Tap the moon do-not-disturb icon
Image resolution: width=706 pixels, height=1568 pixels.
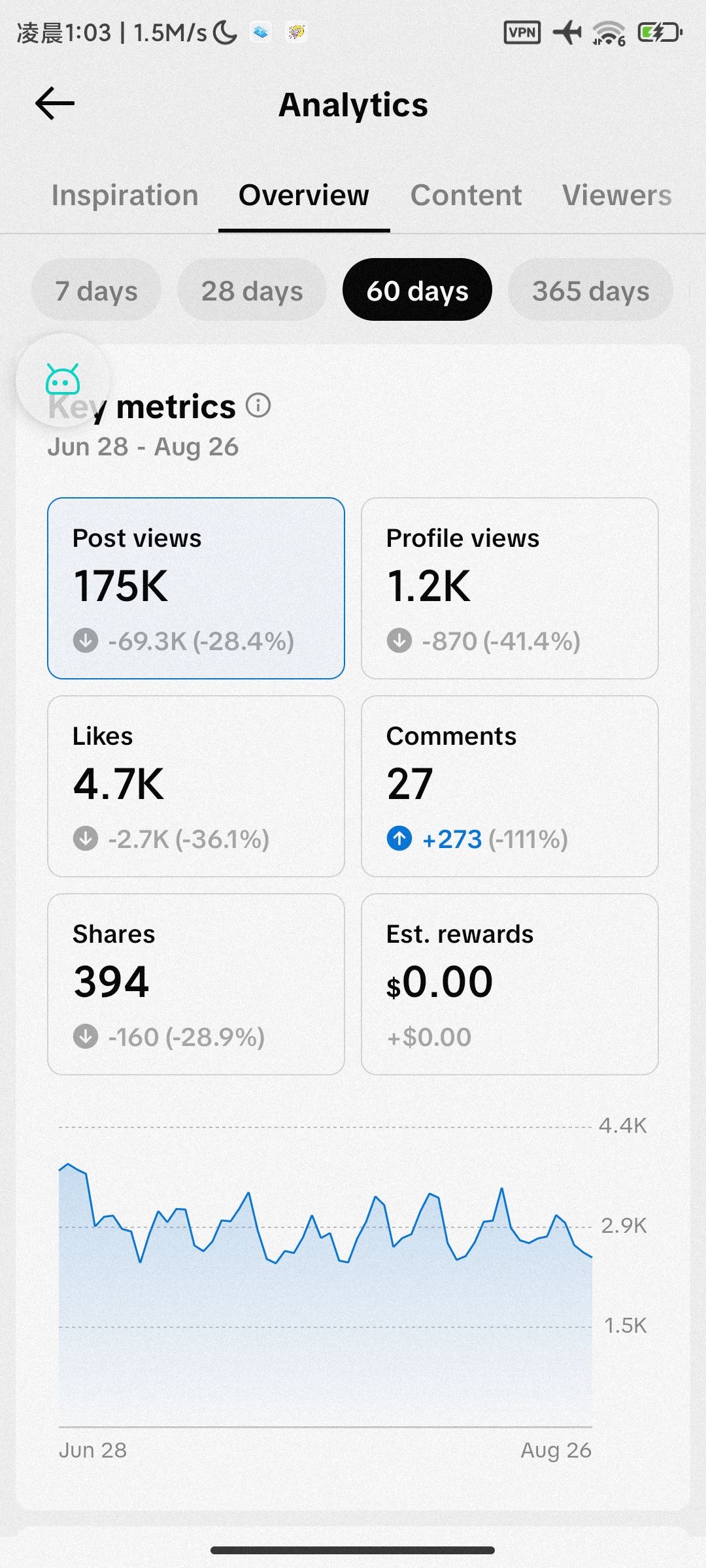coord(226,32)
